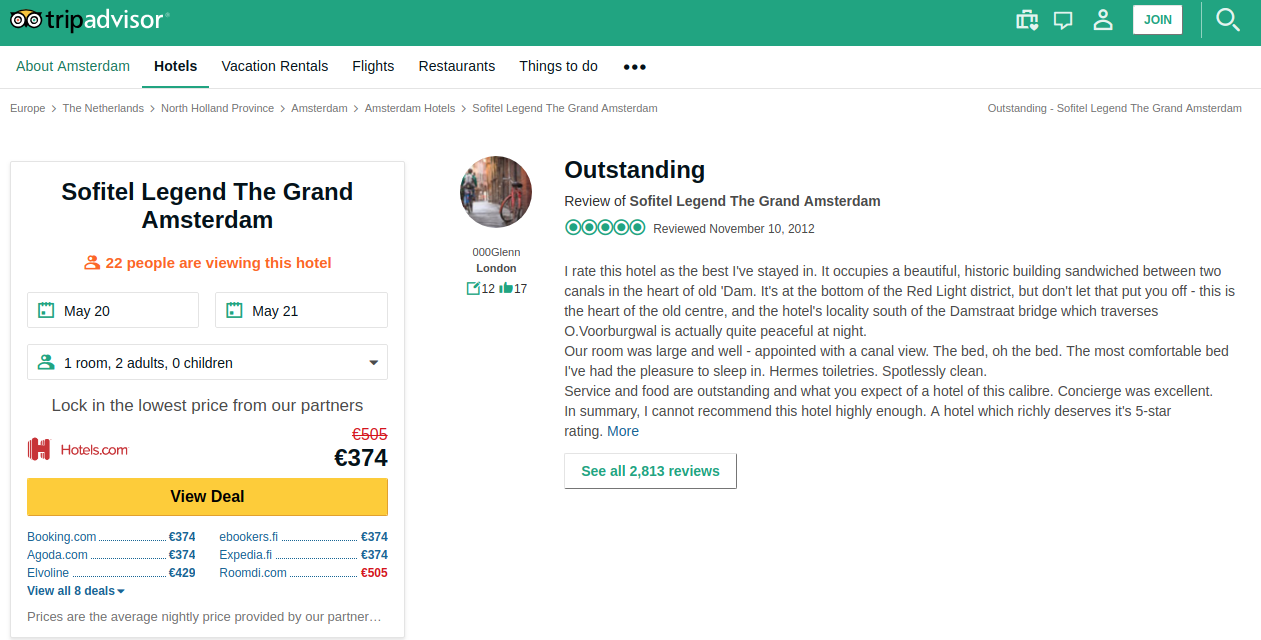Click the reviewer contributions icon
1261x640 pixels.
[x=473, y=288]
